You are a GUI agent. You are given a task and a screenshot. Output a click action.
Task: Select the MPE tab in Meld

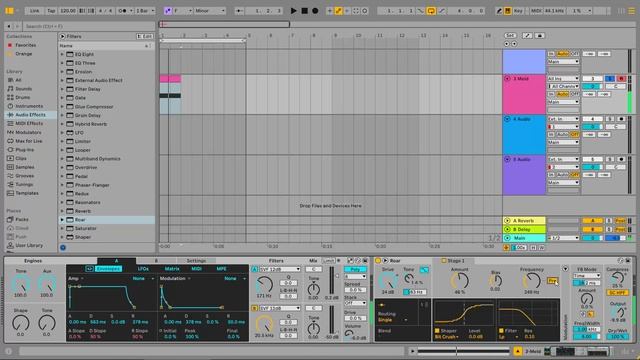221,269
